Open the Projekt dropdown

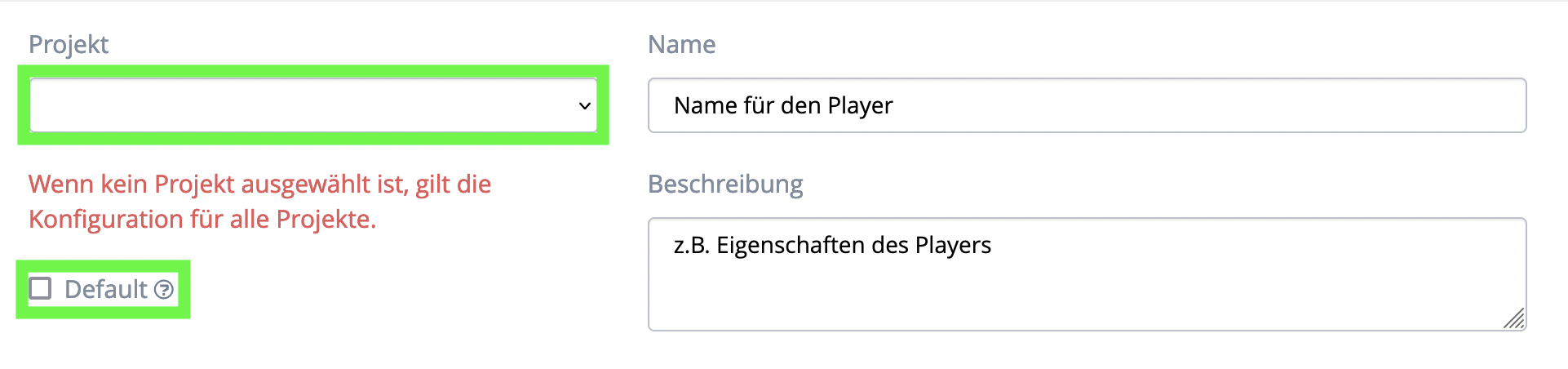313,105
